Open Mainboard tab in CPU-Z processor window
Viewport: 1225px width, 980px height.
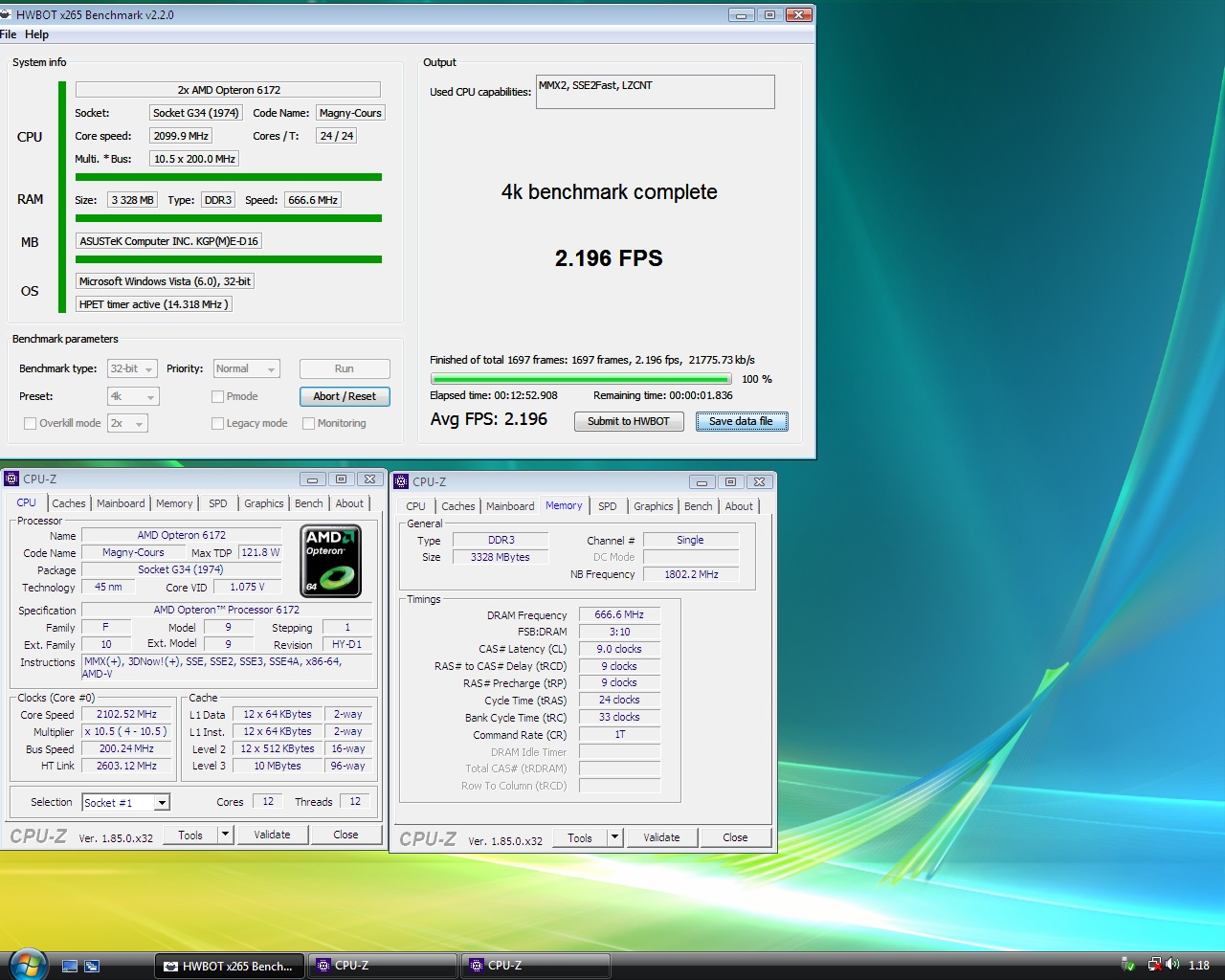pos(121,503)
